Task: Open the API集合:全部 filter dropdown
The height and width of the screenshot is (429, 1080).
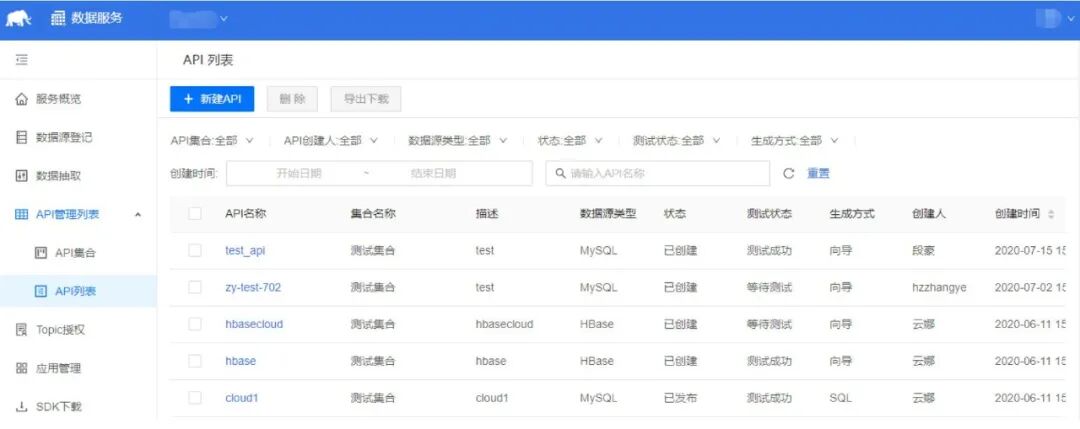Action: pos(212,140)
